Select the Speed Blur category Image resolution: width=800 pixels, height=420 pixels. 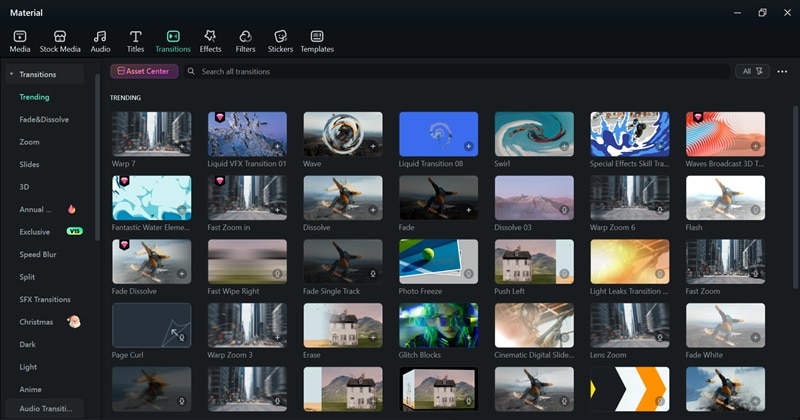(x=38, y=254)
